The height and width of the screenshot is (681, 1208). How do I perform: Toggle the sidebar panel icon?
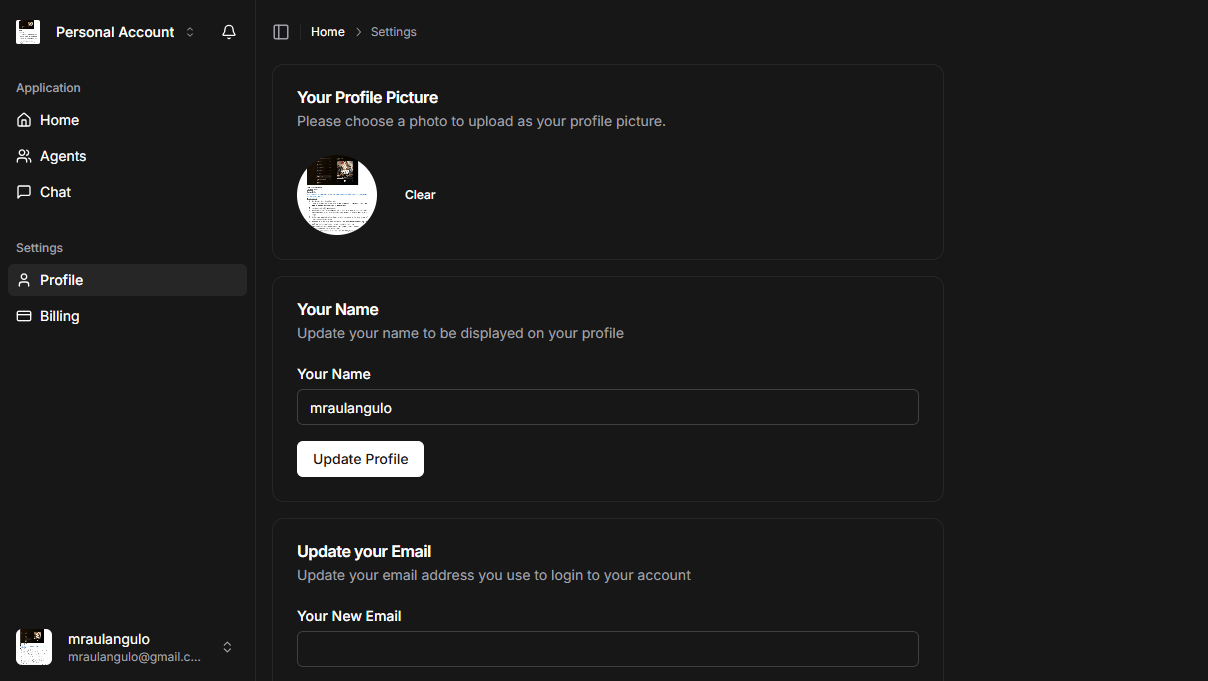[x=281, y=32]
